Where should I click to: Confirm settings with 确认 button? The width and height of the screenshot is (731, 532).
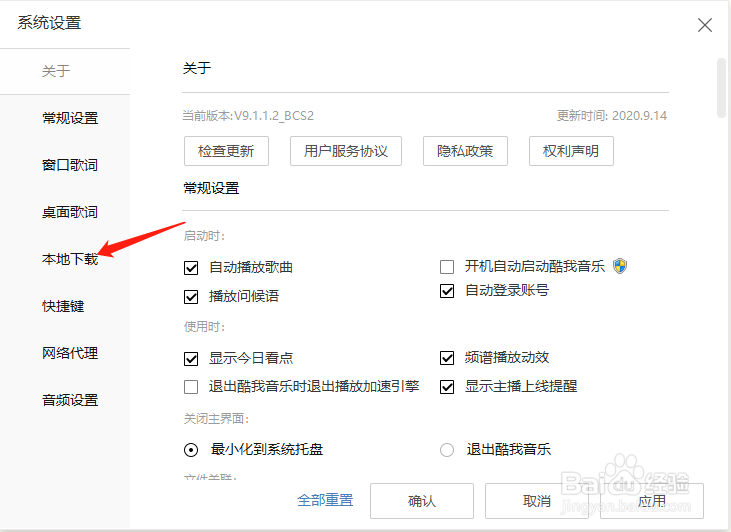click(422, 501)
